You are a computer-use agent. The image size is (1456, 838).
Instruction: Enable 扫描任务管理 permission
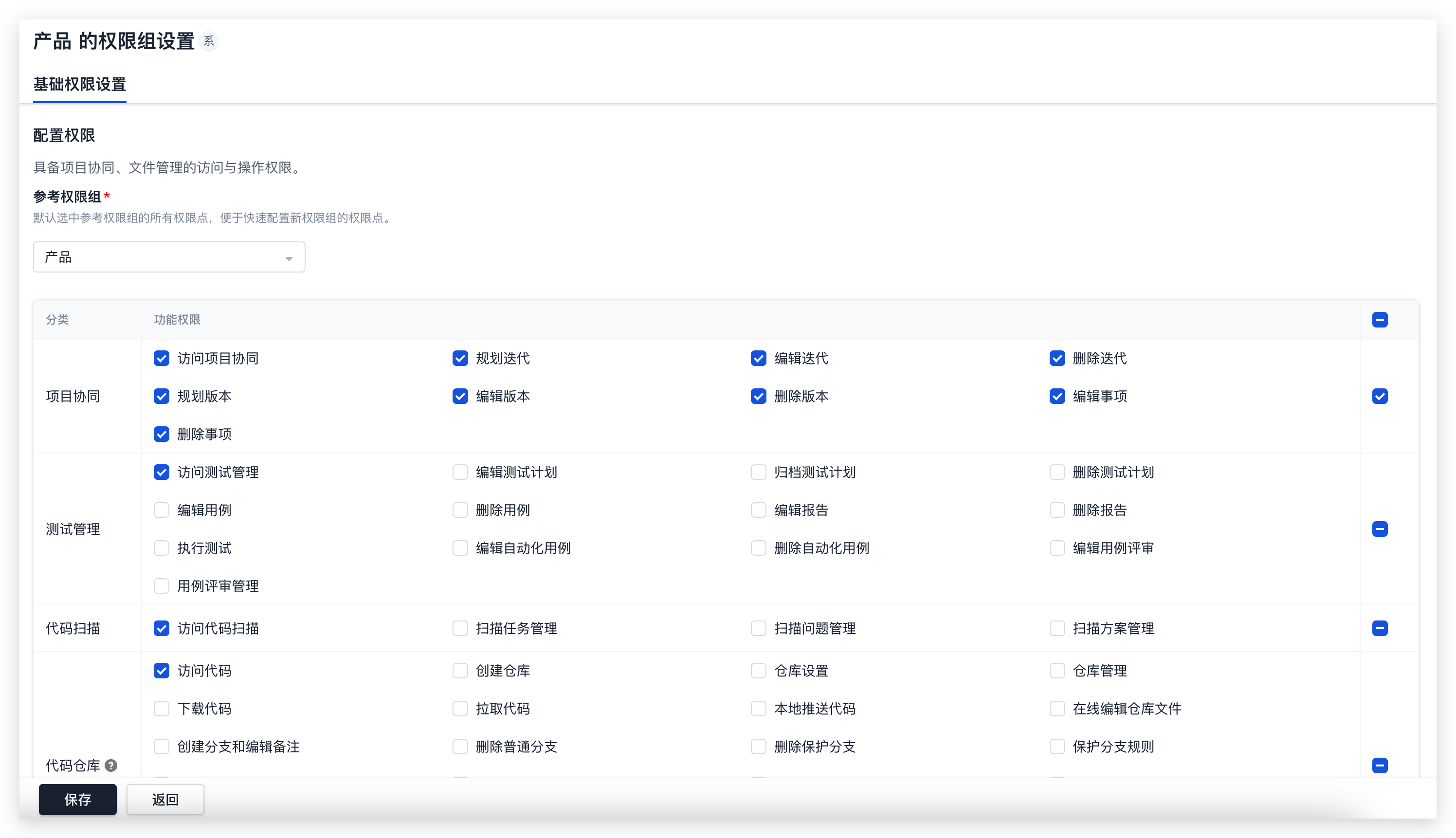pos(460,629)
